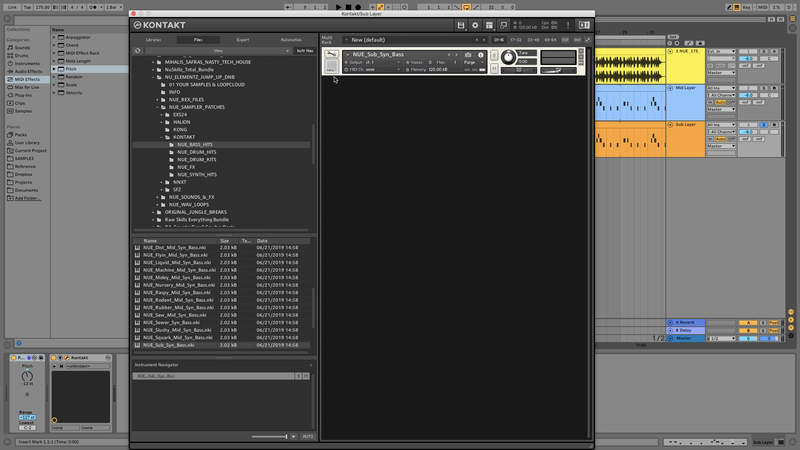The image size is (800, 450).
Task: Toggle solo on Mid Layer track
Action: (764, 88)
